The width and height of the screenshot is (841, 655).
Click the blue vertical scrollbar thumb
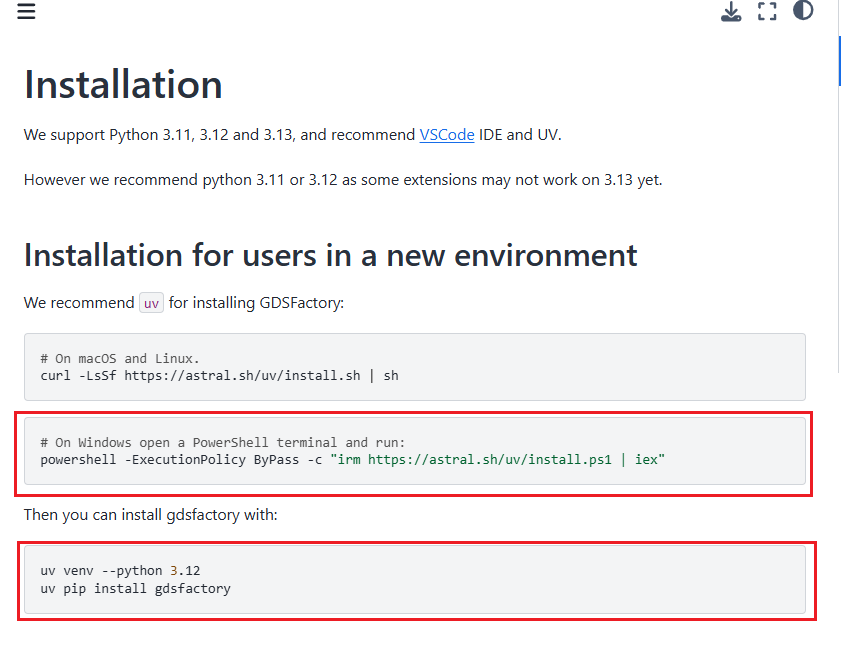pos(839,62)
